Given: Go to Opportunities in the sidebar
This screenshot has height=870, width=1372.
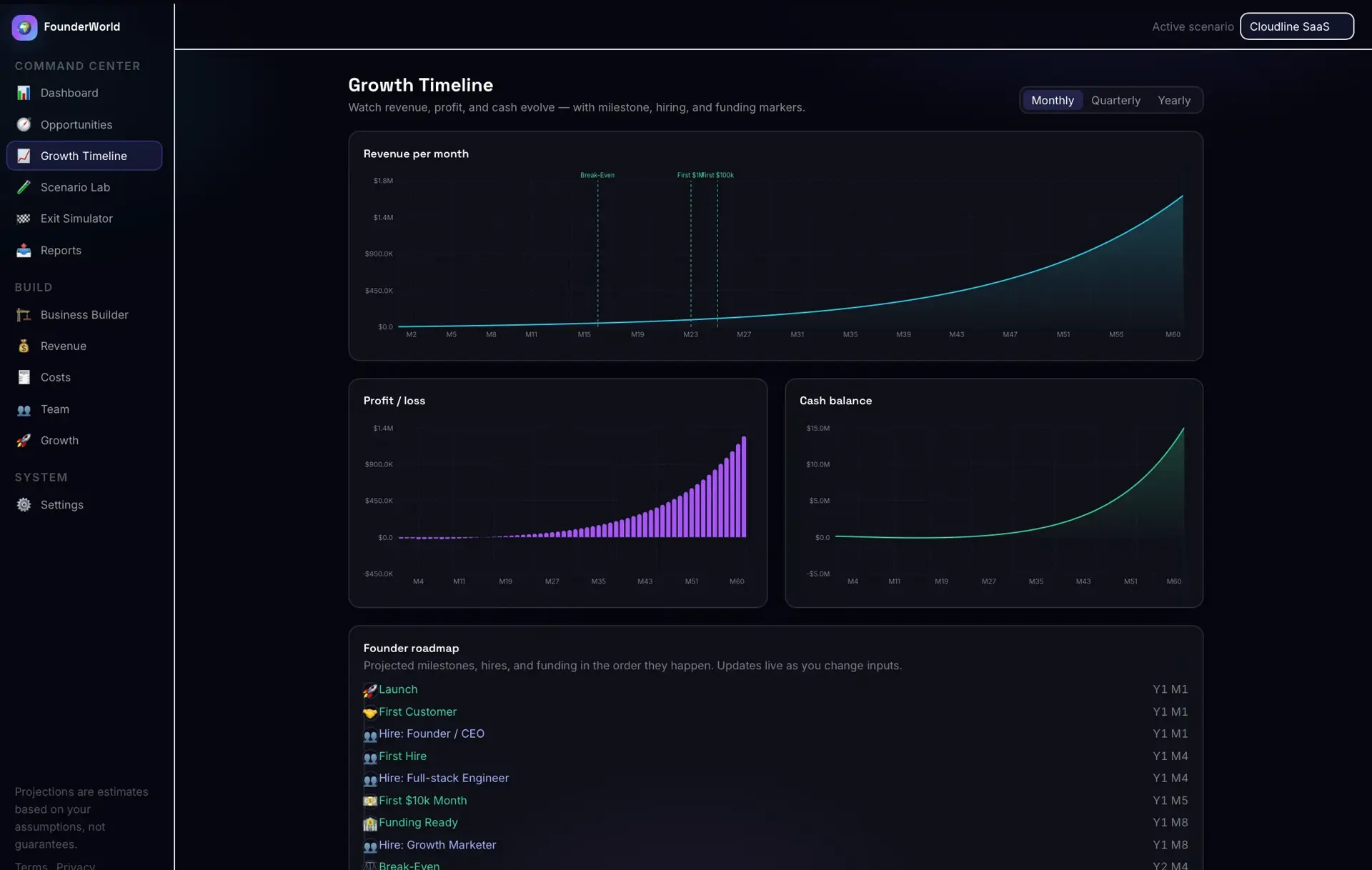Looking at the screenshot, I should [84, 124].
